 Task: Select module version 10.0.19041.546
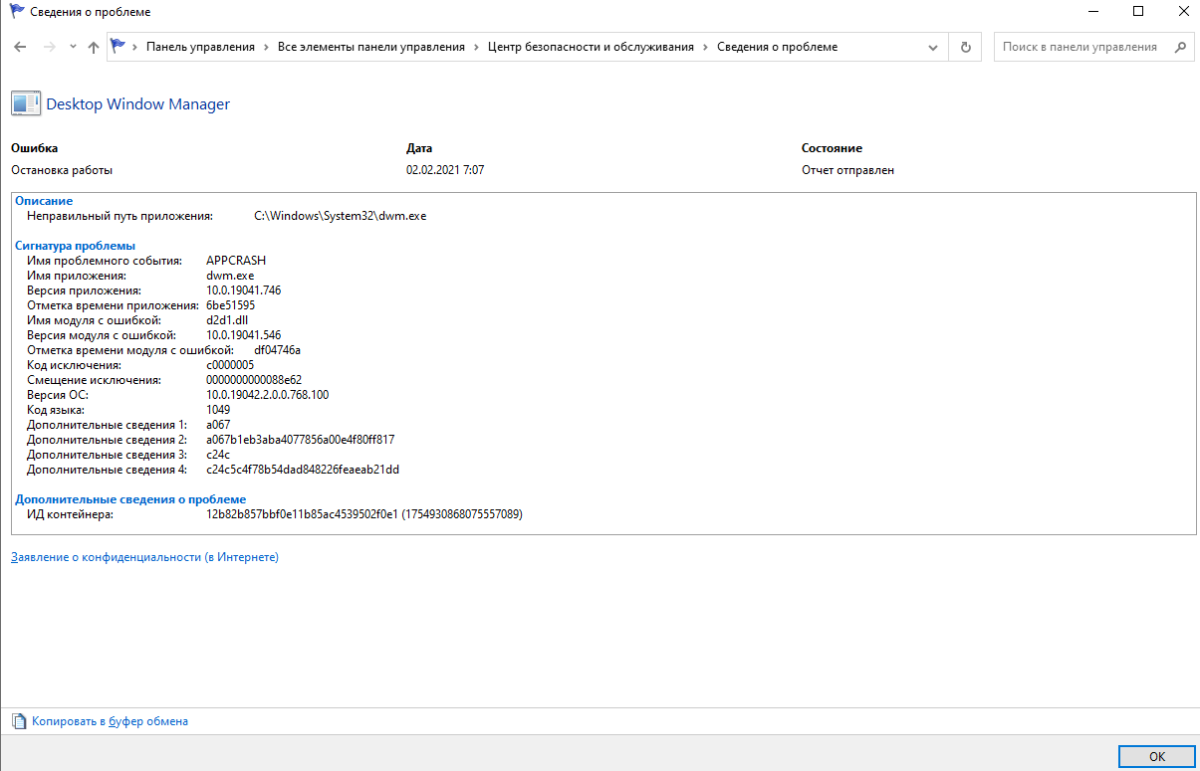point(244,335)
